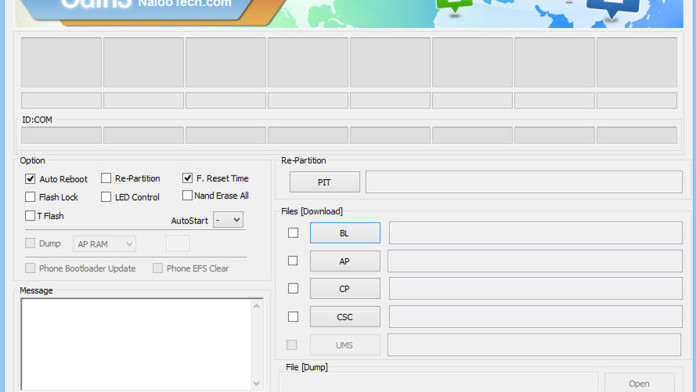Screen dimensions: 696x392
Task: Click the first ID:COM port slot
Action: coord(61,135)
